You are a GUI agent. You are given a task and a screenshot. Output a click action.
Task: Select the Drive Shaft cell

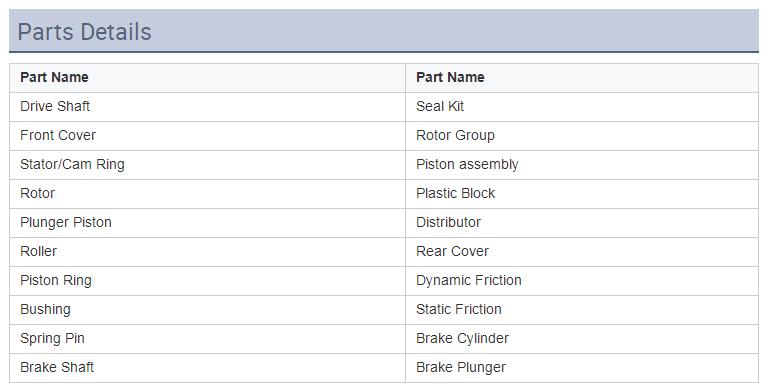[207, 106]
